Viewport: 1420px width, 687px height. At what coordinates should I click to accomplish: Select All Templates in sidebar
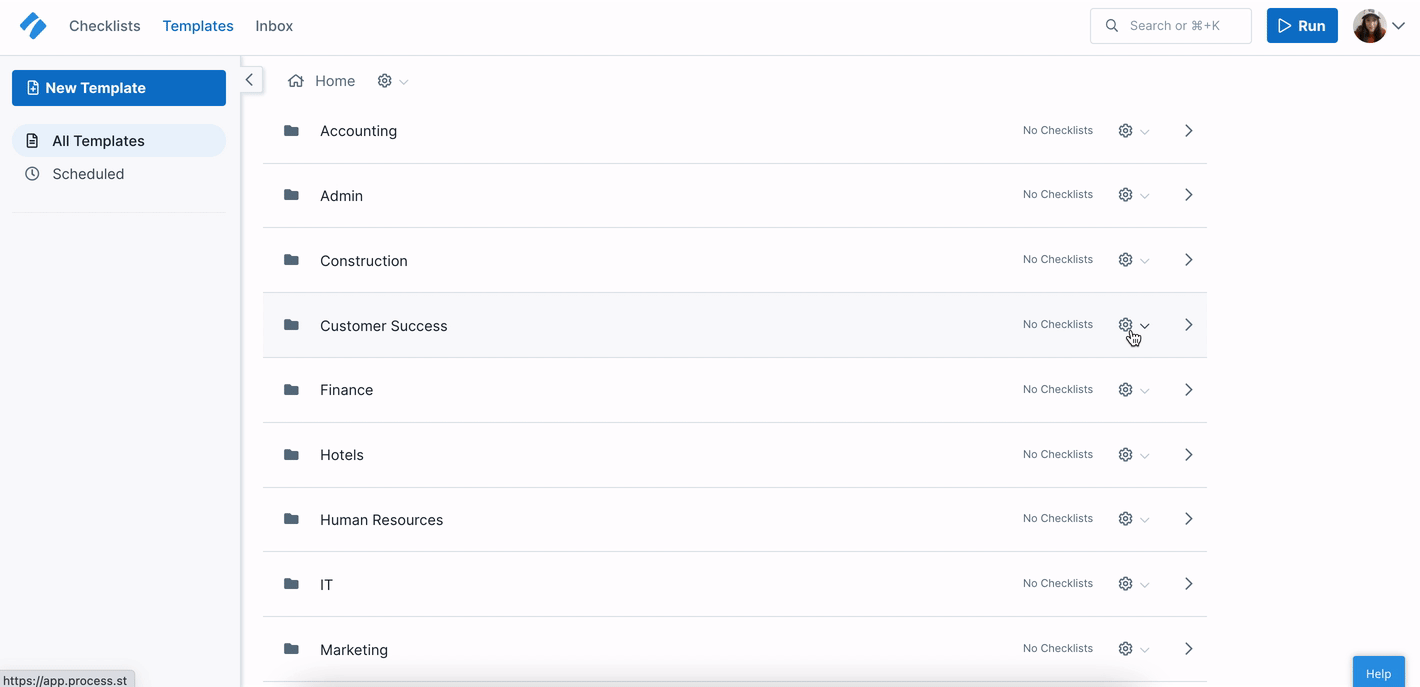coord(119,141)
